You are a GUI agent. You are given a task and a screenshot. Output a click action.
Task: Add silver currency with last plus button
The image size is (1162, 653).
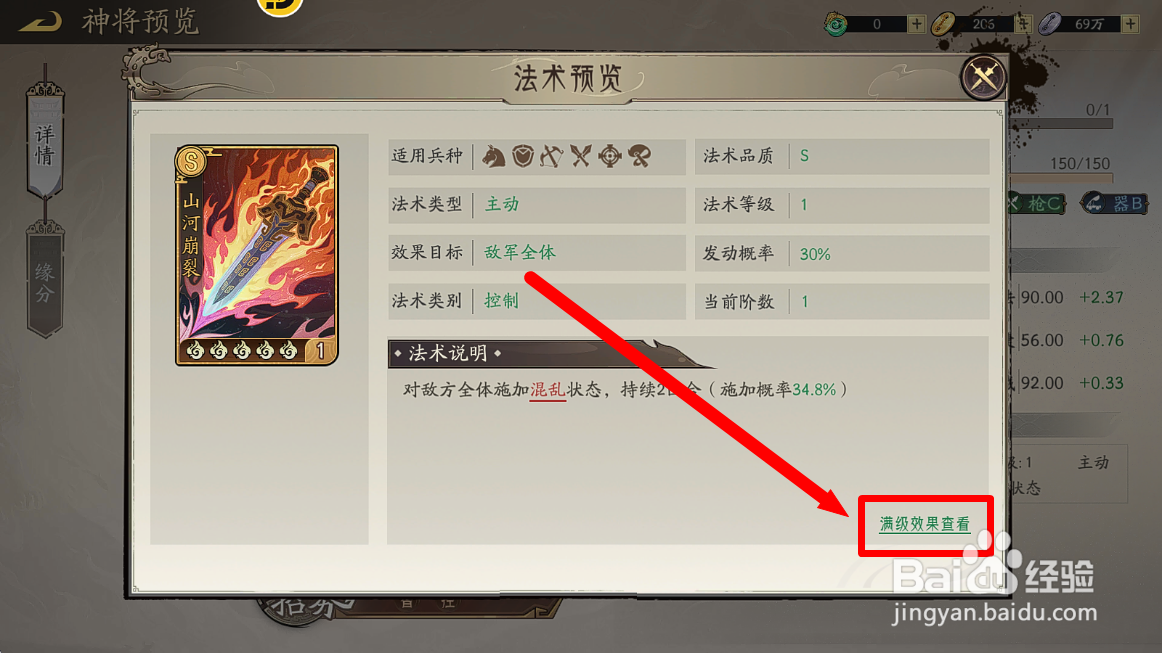(x=1130, y=24)
